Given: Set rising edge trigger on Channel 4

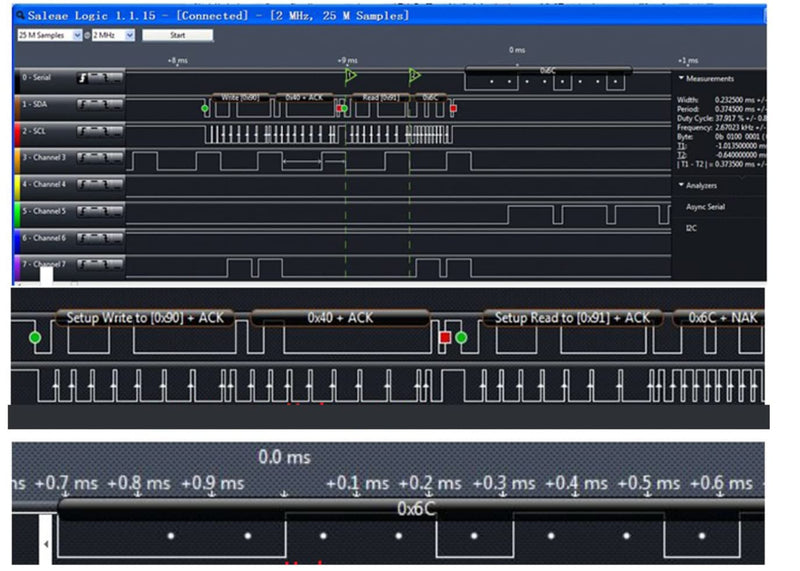Looking at the screenshot, I should (82, 185).
